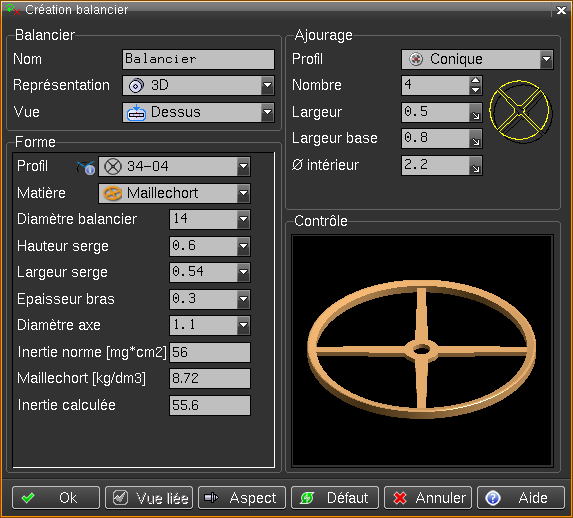Open the Aspect settings button
Viewport: 573px width, 518px height.
pos(242,498)
